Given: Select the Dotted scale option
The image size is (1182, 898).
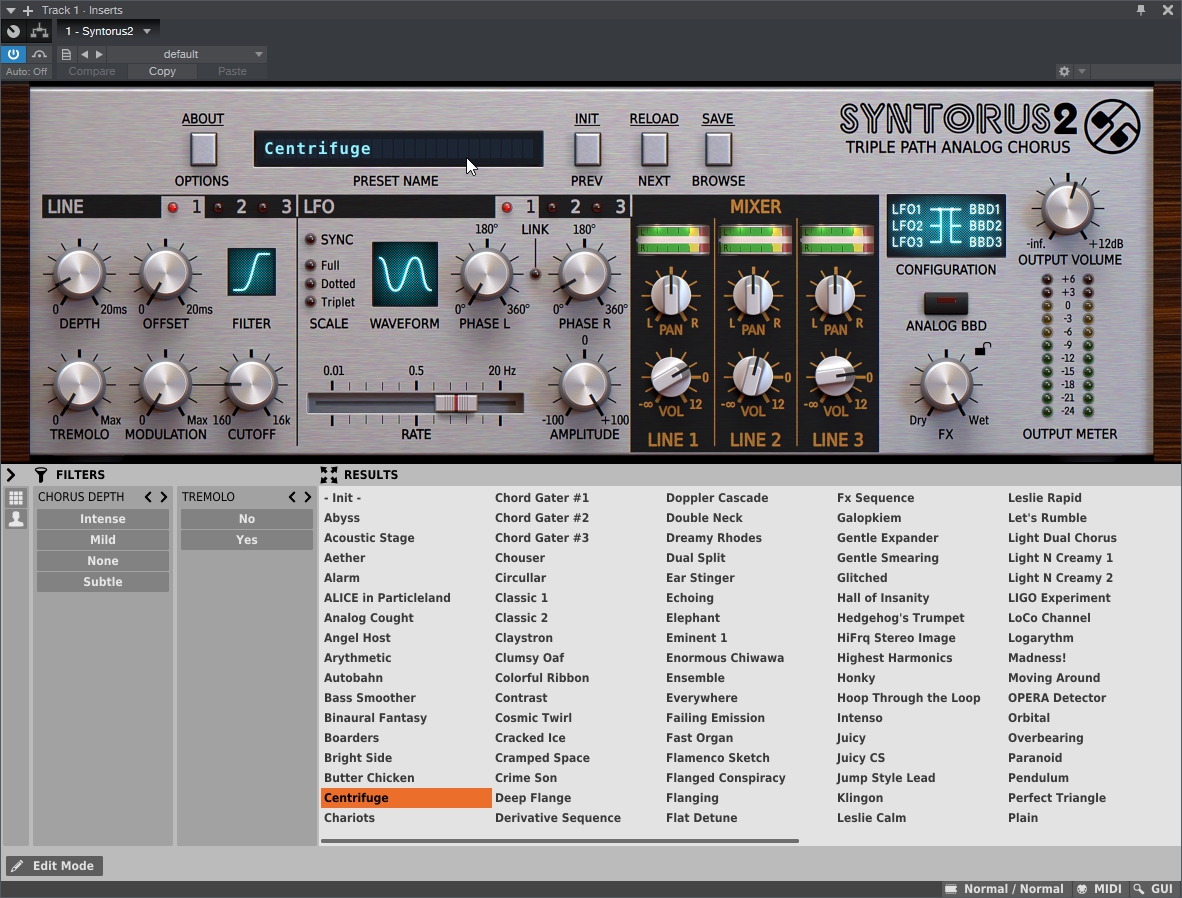Looking at the screenshot, I should (x=311, y=283).
